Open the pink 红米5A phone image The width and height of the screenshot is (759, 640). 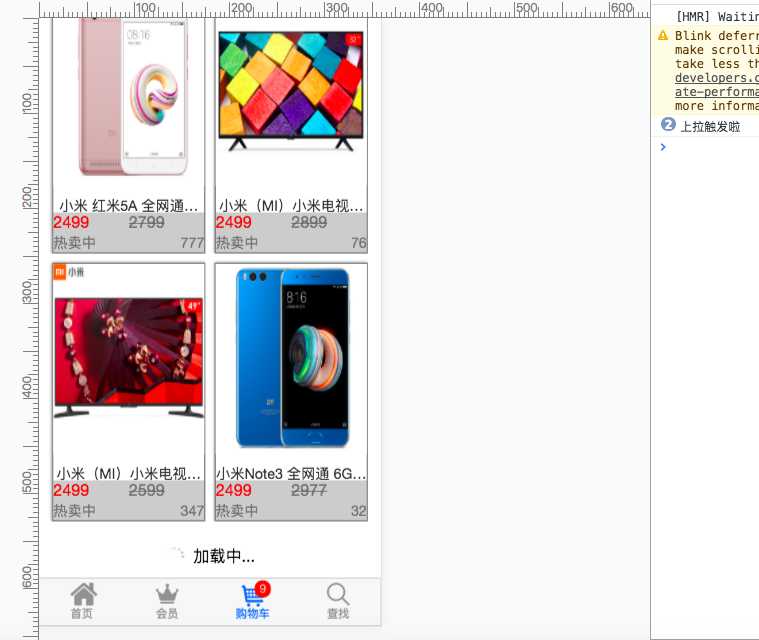coord(133,97)
